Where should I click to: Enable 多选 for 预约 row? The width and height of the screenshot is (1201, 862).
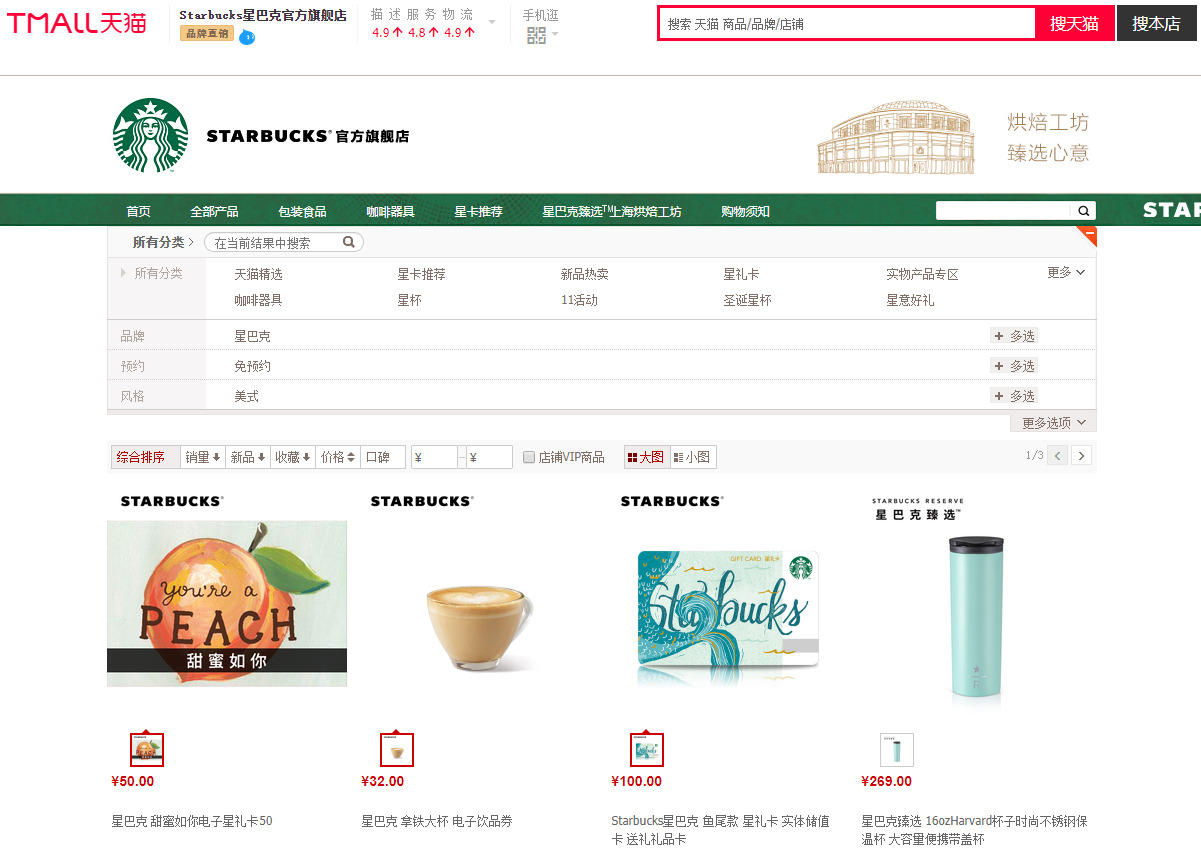(x=1014, y=366)
